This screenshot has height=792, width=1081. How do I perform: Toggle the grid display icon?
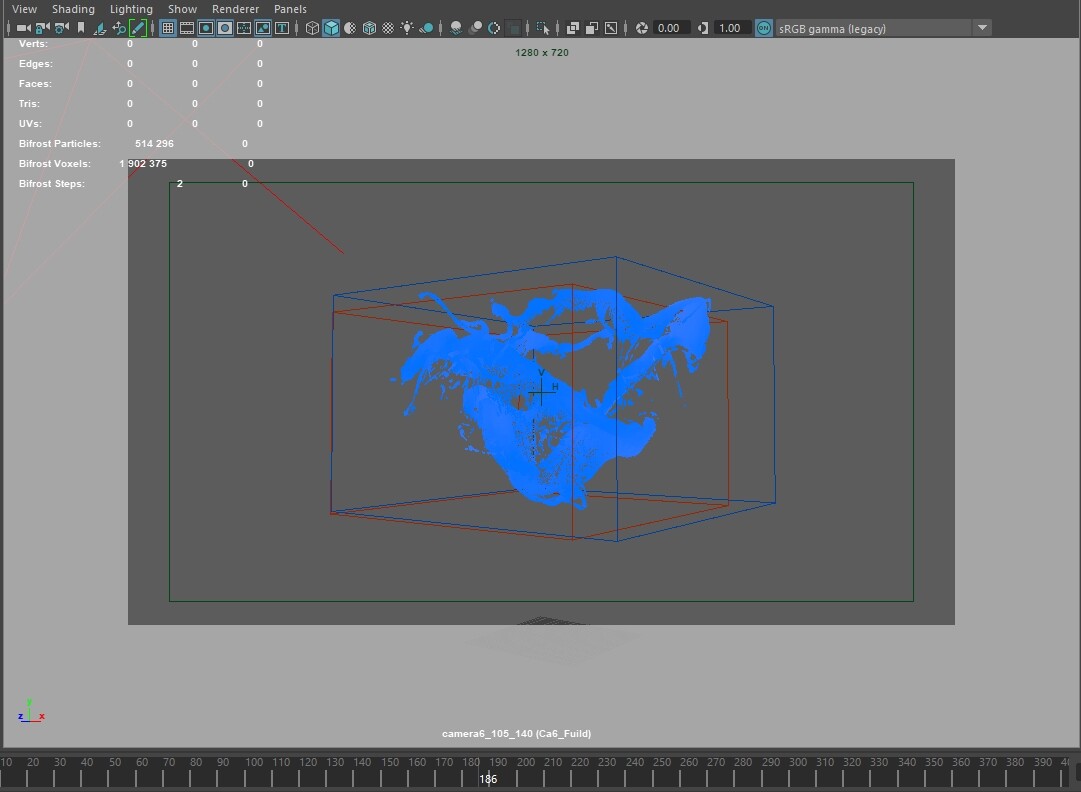pos(167,28)
